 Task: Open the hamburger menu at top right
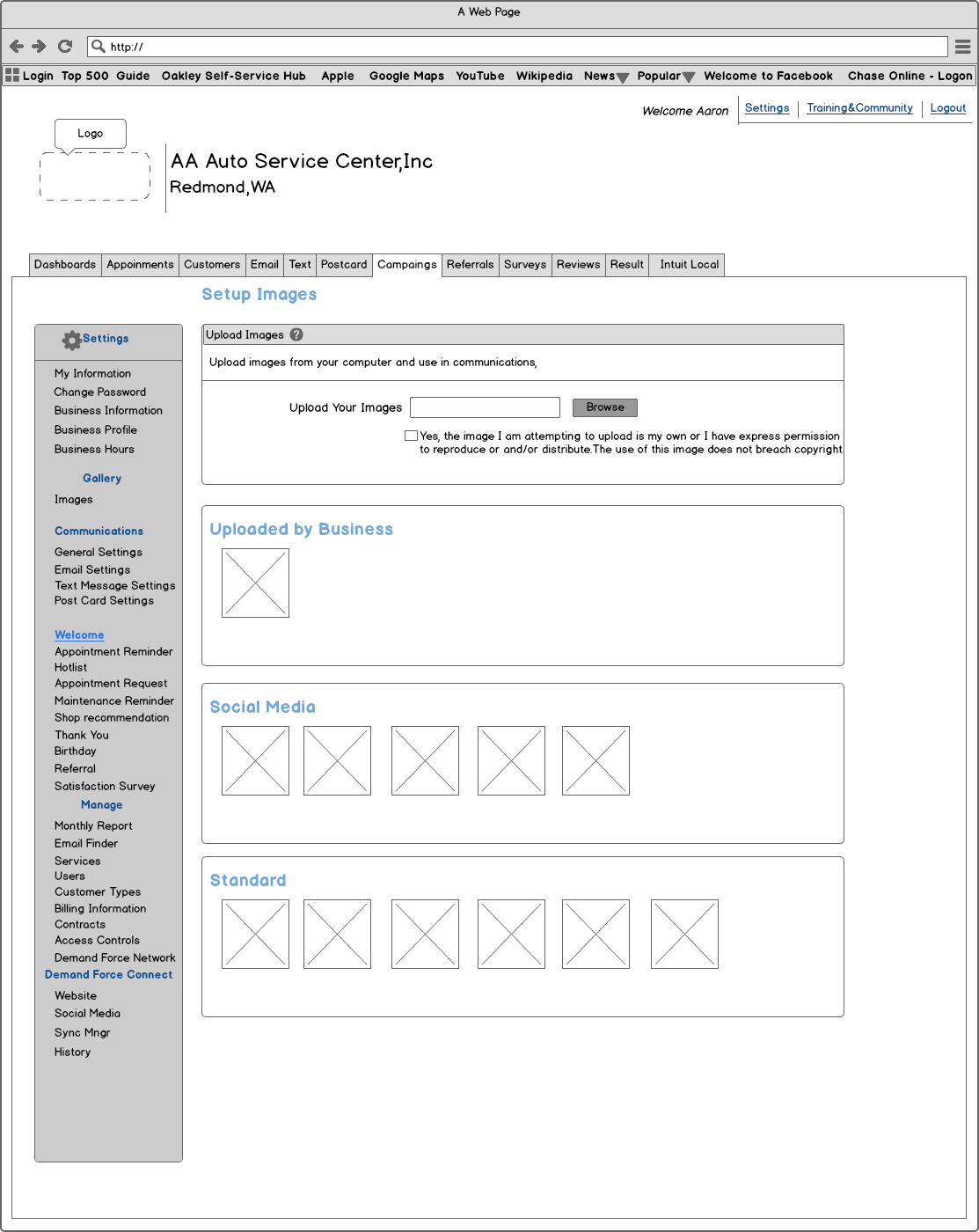click(964, 46)
